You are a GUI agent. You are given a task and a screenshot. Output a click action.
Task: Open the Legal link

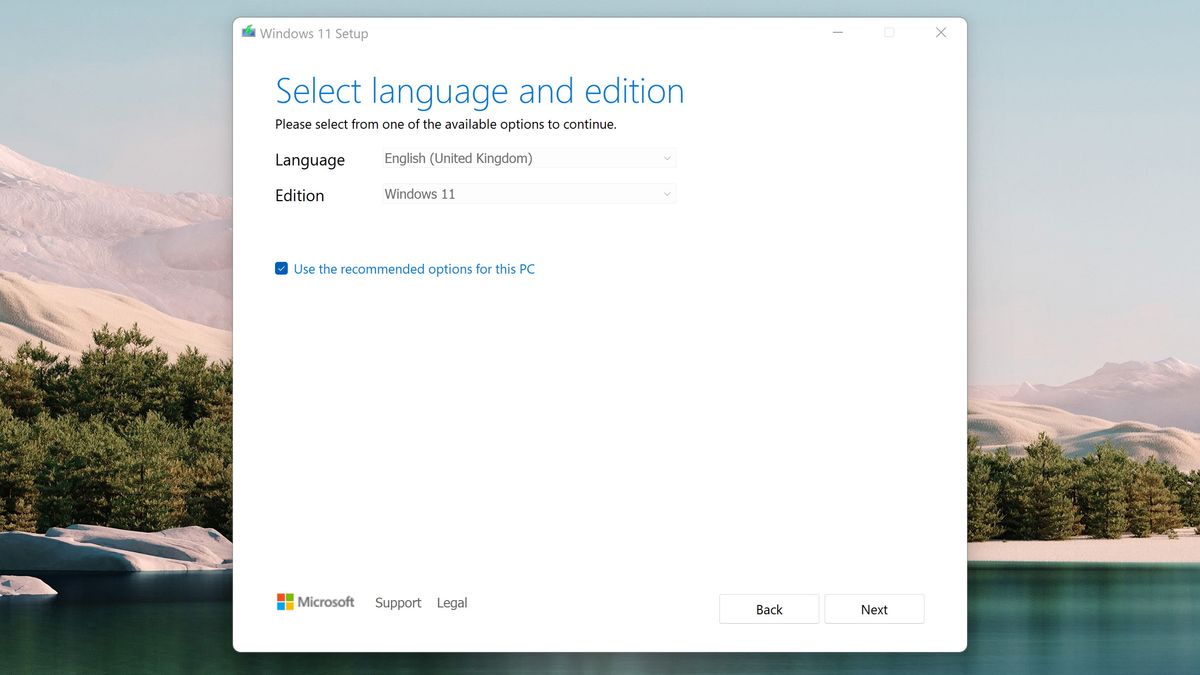point(452,602)
